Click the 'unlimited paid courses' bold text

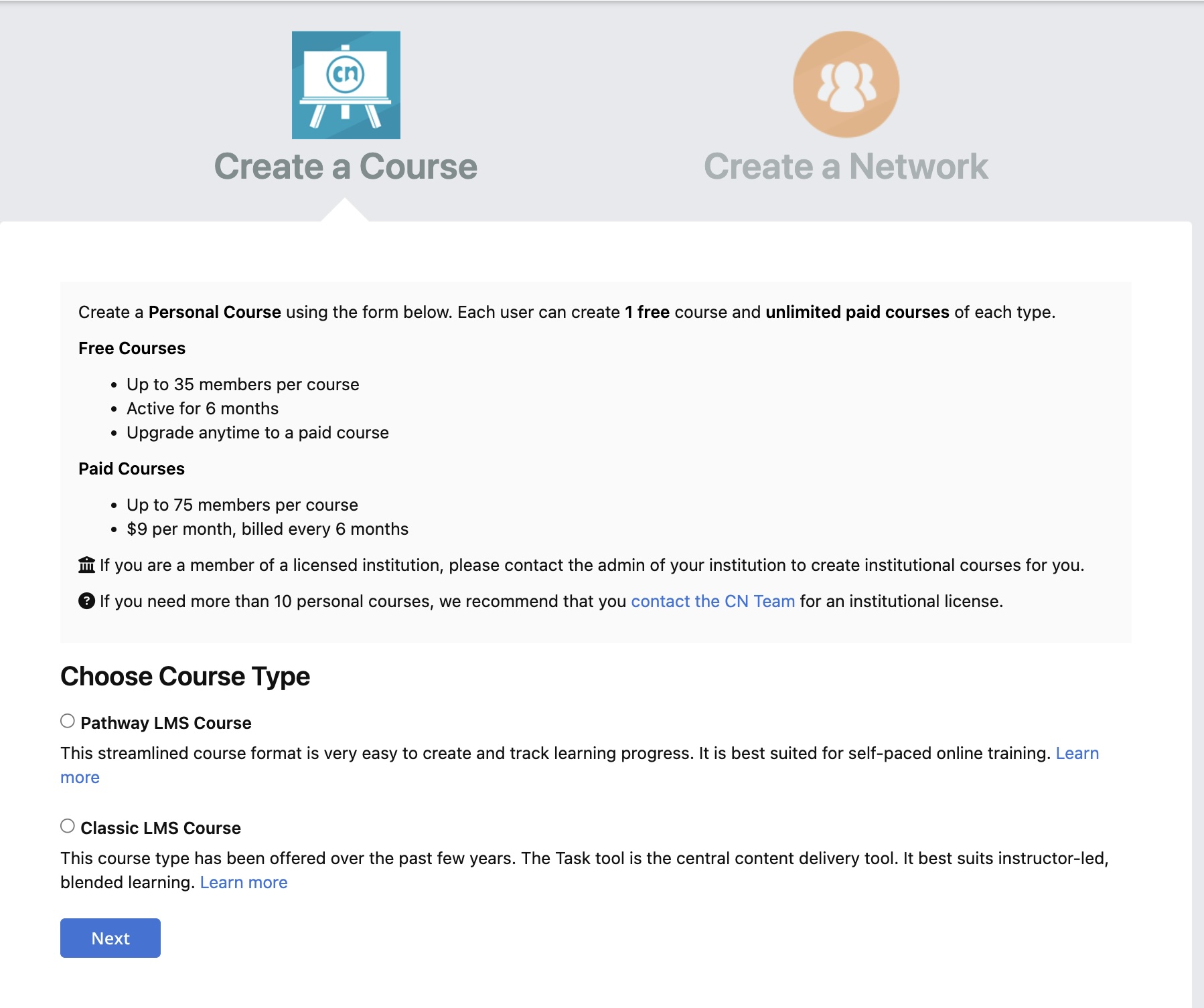click(x=858, y=312)
